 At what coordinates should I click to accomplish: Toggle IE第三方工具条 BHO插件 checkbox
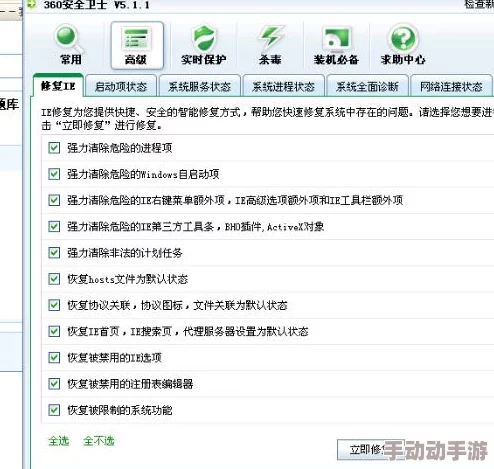coord(54,227)
